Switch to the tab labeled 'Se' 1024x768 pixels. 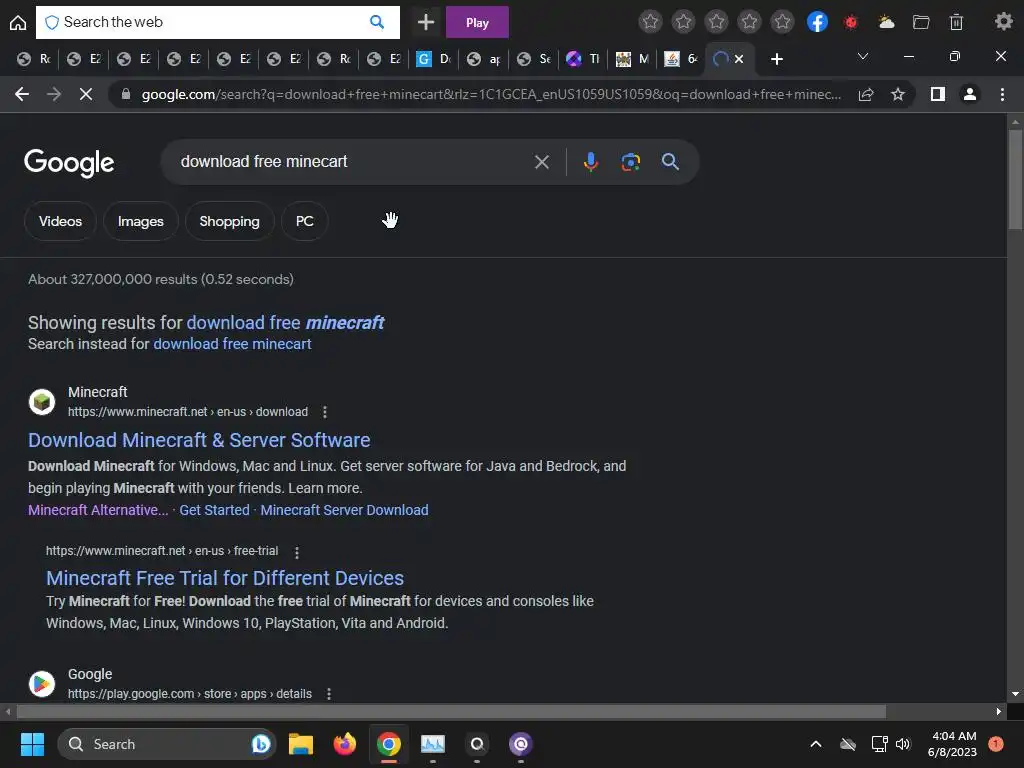tap(534, 59)
